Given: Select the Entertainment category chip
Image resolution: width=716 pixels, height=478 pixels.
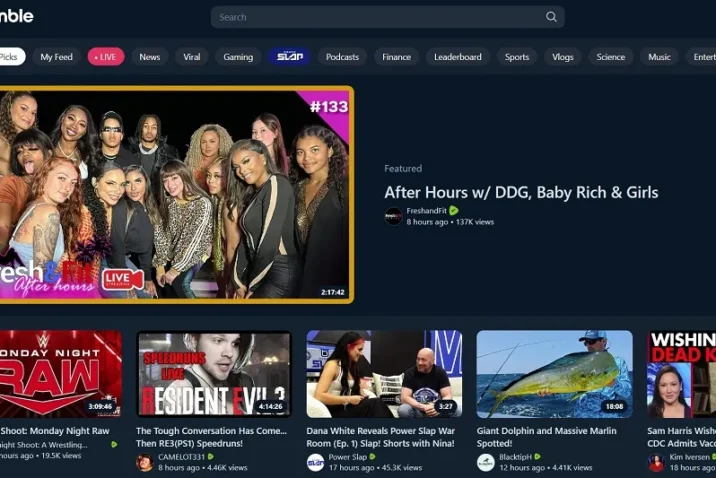Looking at the screenshot, I should click(701, 57).
